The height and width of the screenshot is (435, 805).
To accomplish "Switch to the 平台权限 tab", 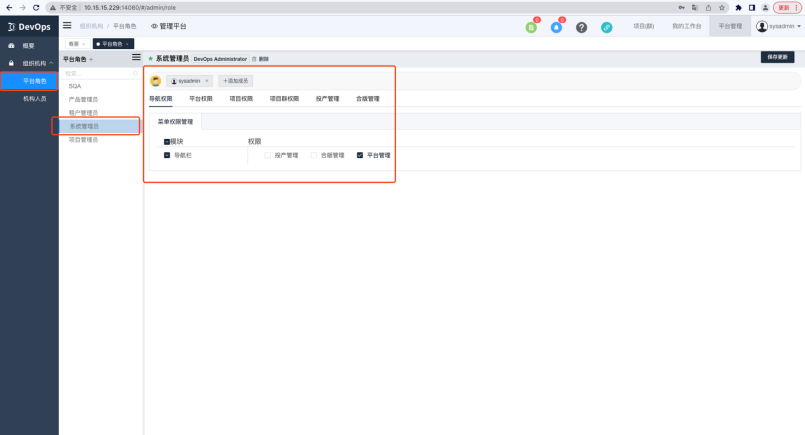I will [x=200, y=99].
